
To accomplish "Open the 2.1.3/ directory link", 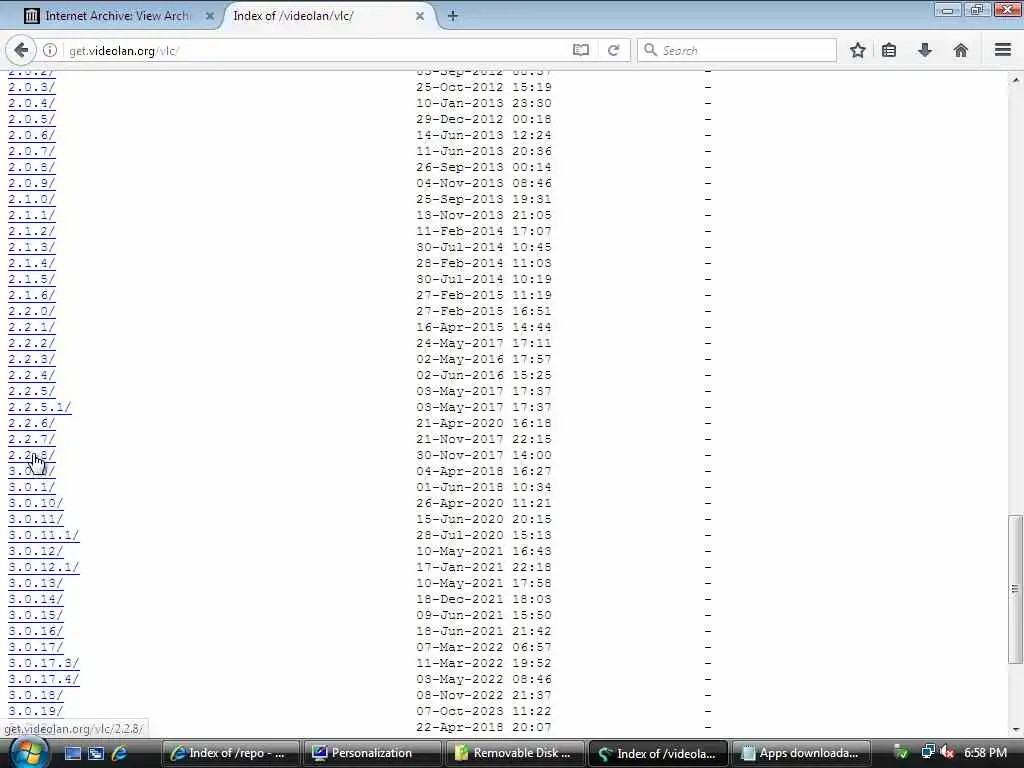I will [x=31, y=247].
